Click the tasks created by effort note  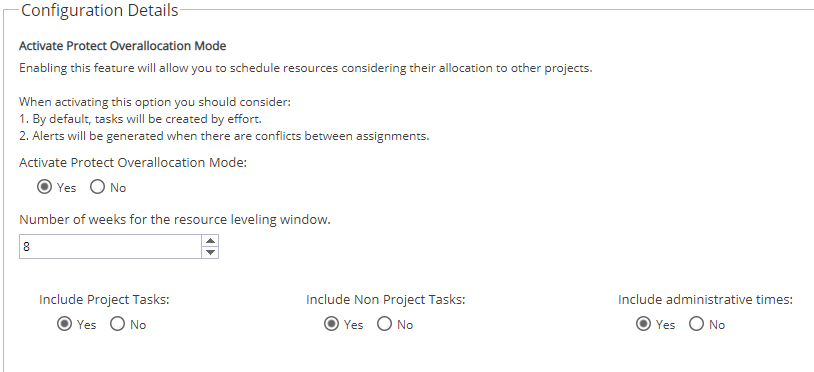point(140,119)
